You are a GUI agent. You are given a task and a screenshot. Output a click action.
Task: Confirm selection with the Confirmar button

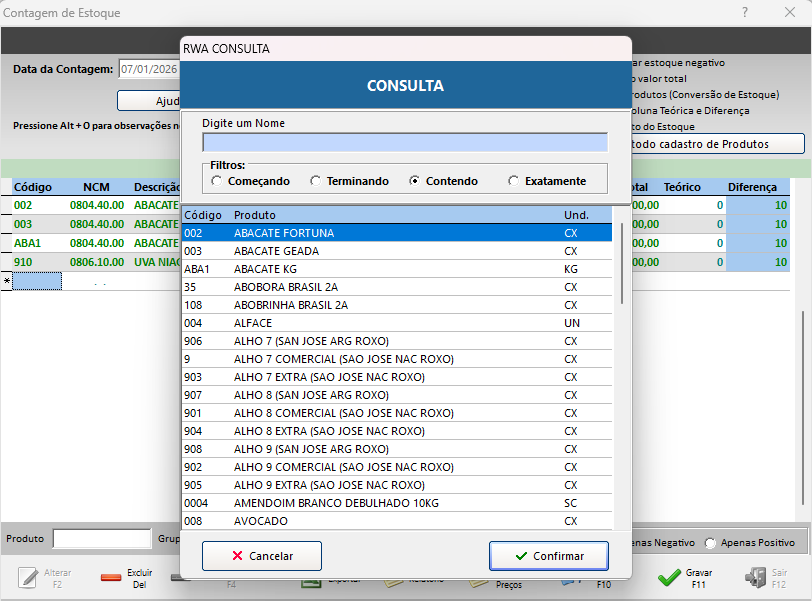pos(549,555)
